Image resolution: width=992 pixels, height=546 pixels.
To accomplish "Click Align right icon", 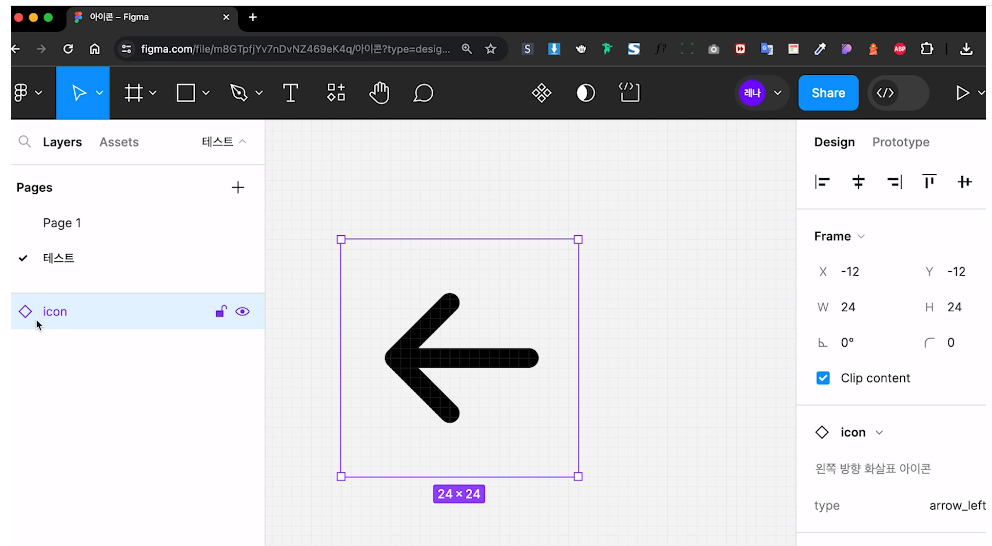I will (894, 182).
